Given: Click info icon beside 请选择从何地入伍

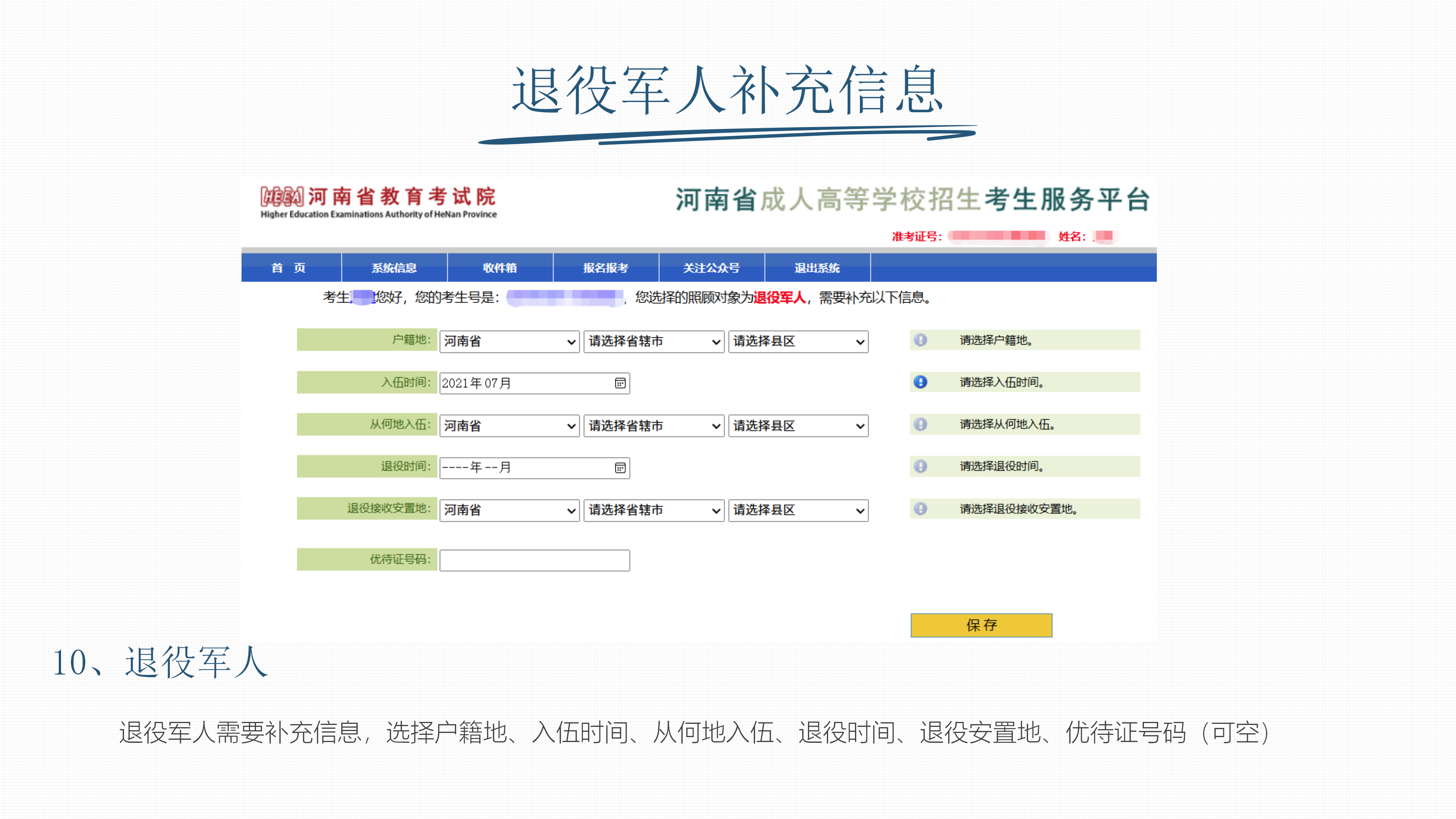Looking at the screenshot, I should [x=920, y=424].
